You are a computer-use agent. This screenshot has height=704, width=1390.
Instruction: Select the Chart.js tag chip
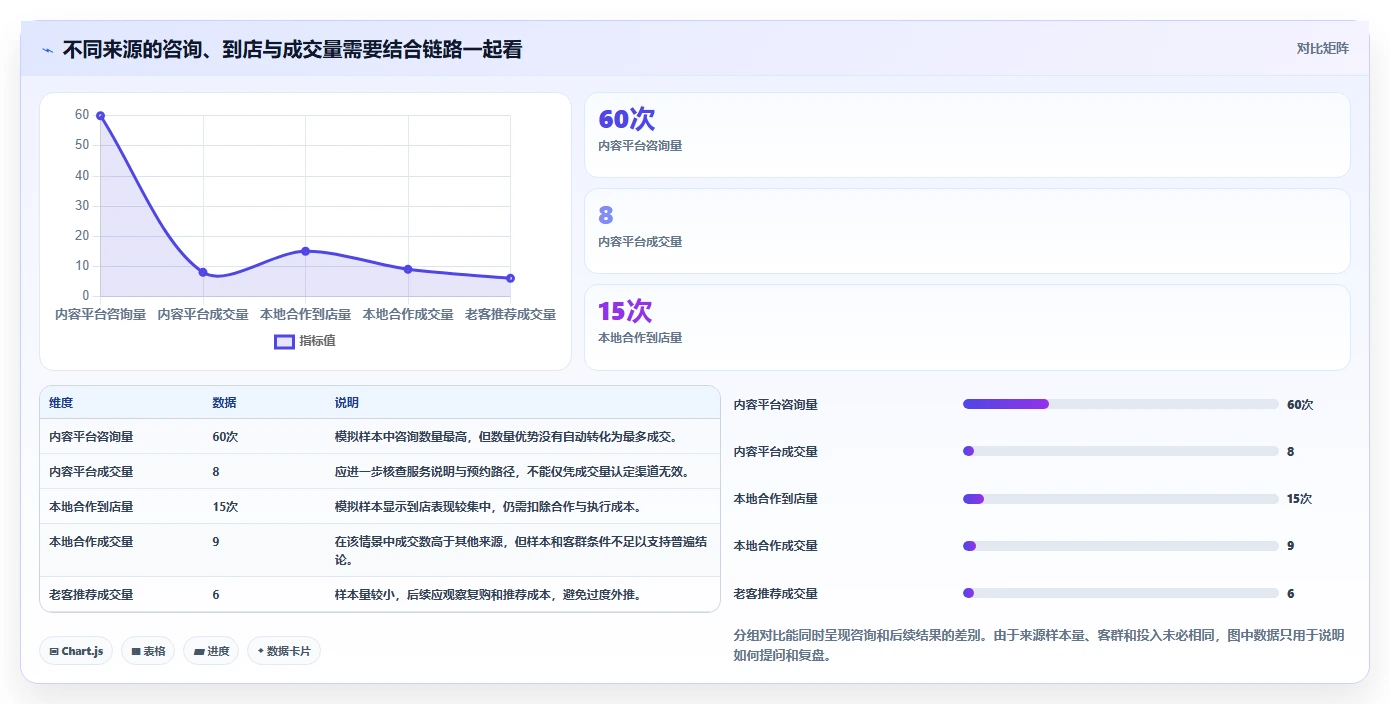pyautogui.click(x=76, y=651)
